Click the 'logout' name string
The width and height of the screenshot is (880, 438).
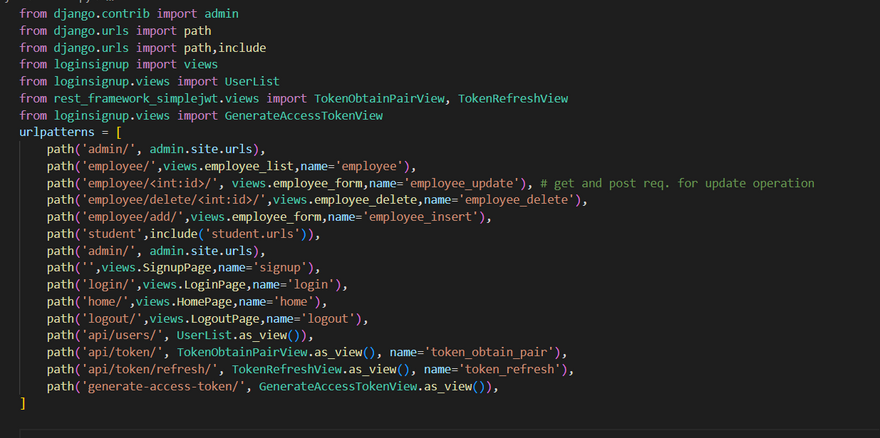point(329,320)
